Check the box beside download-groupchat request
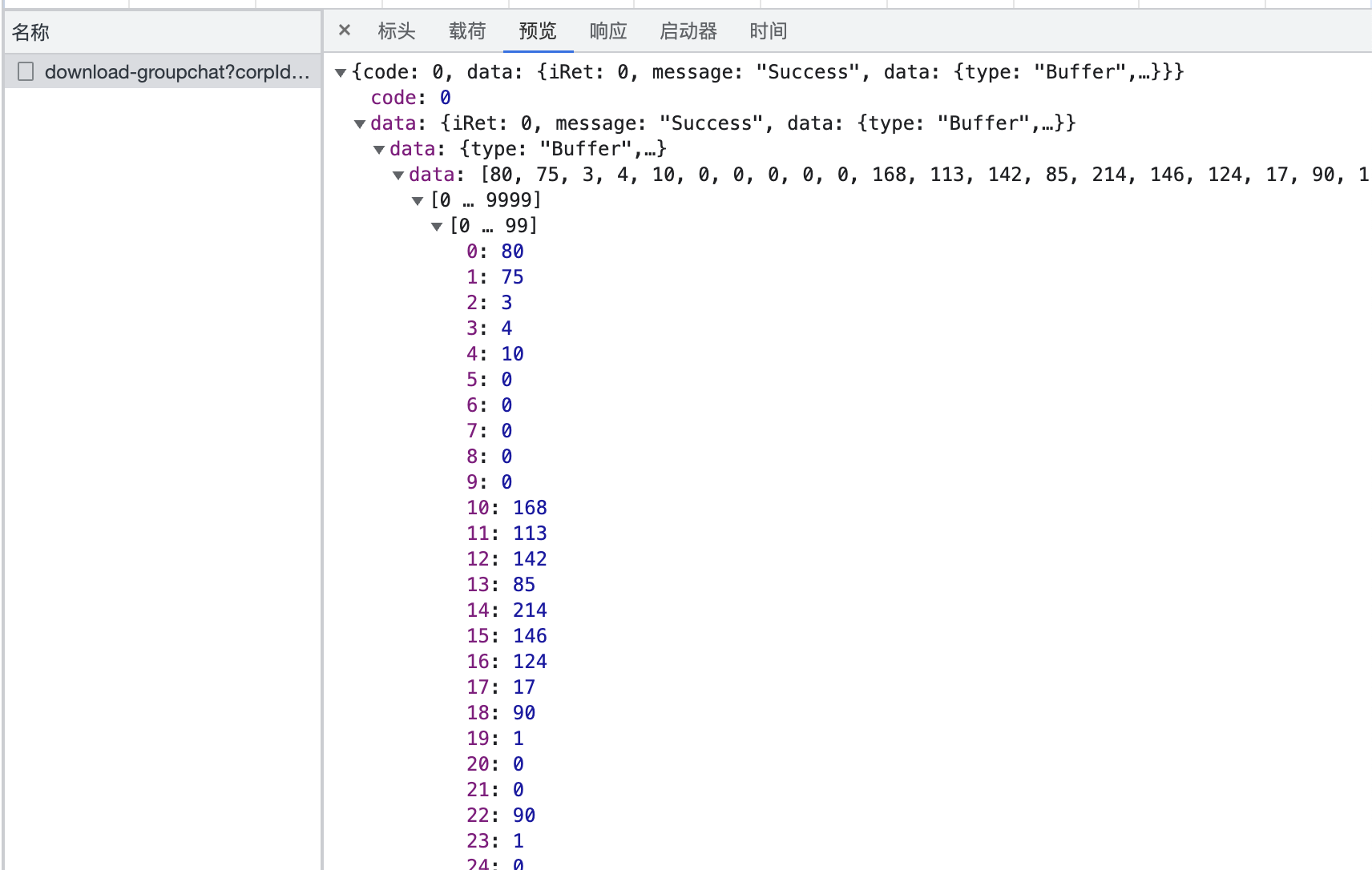 pyautogui.click(x=26, y=71)
